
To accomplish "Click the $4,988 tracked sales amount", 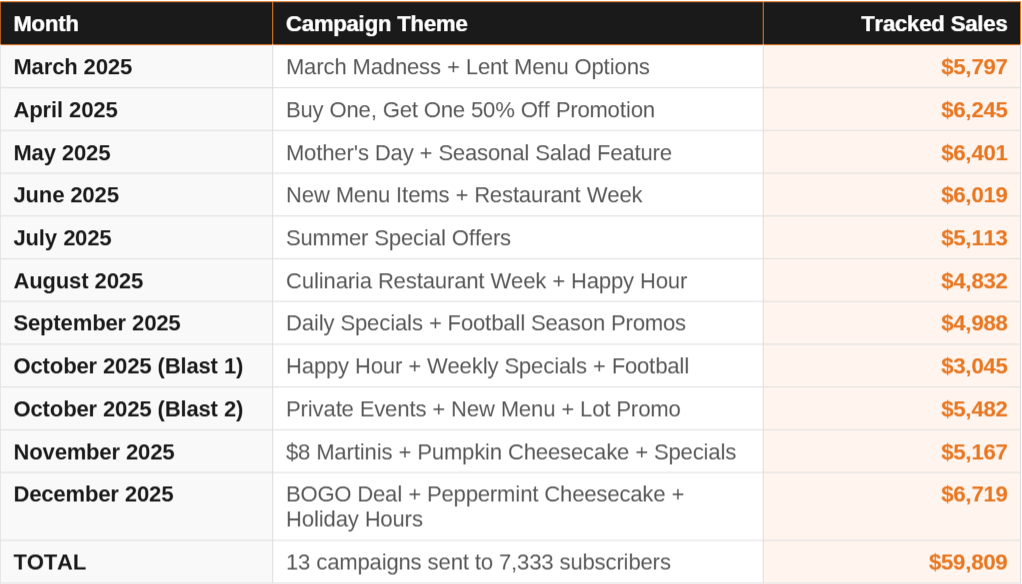I will [973, 323].
